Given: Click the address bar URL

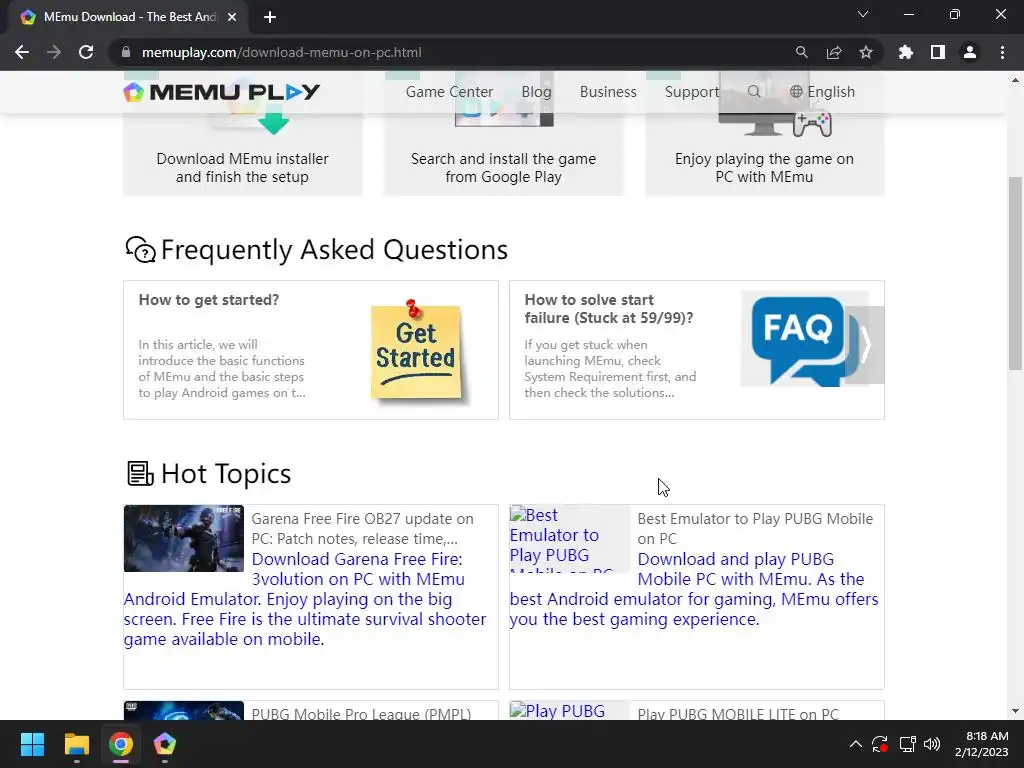Looking at the screenshot, I should [281, 52].
